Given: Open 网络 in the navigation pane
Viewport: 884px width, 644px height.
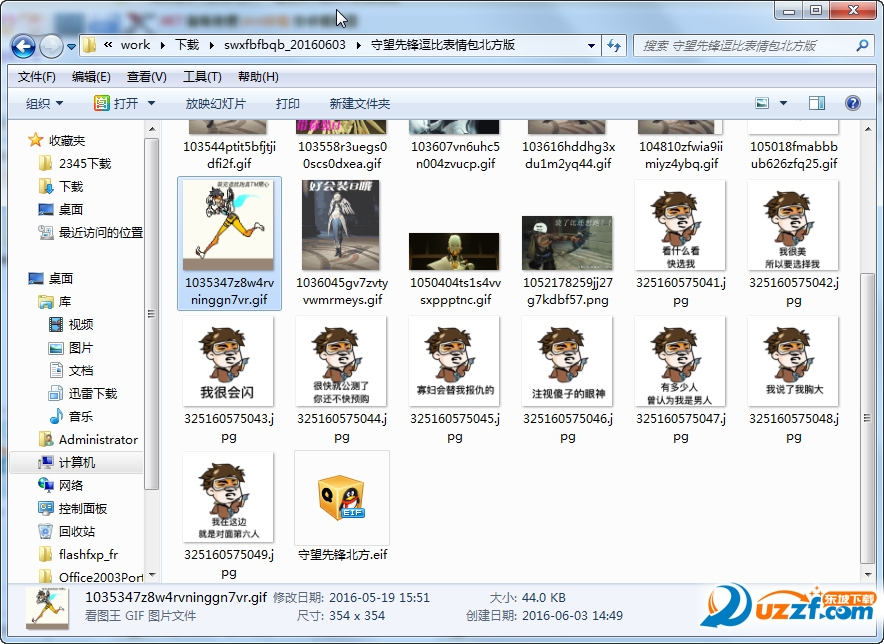Looking at the screenshot, I should click(x=61, y=486).
